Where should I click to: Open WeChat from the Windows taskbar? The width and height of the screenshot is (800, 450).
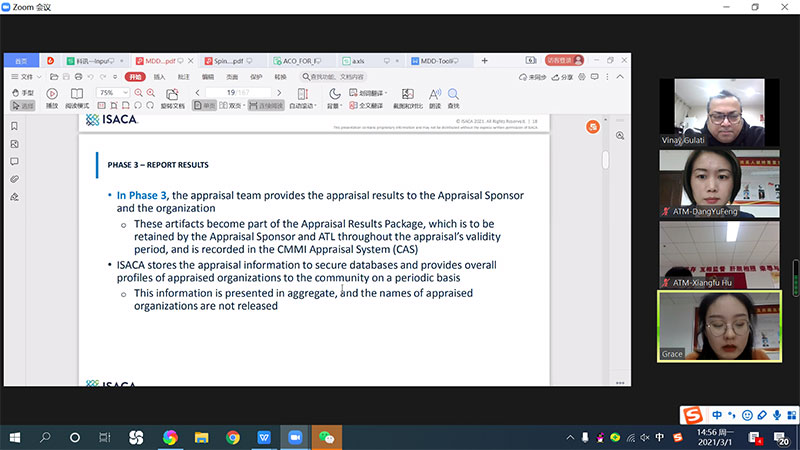(x=327, y=437)
